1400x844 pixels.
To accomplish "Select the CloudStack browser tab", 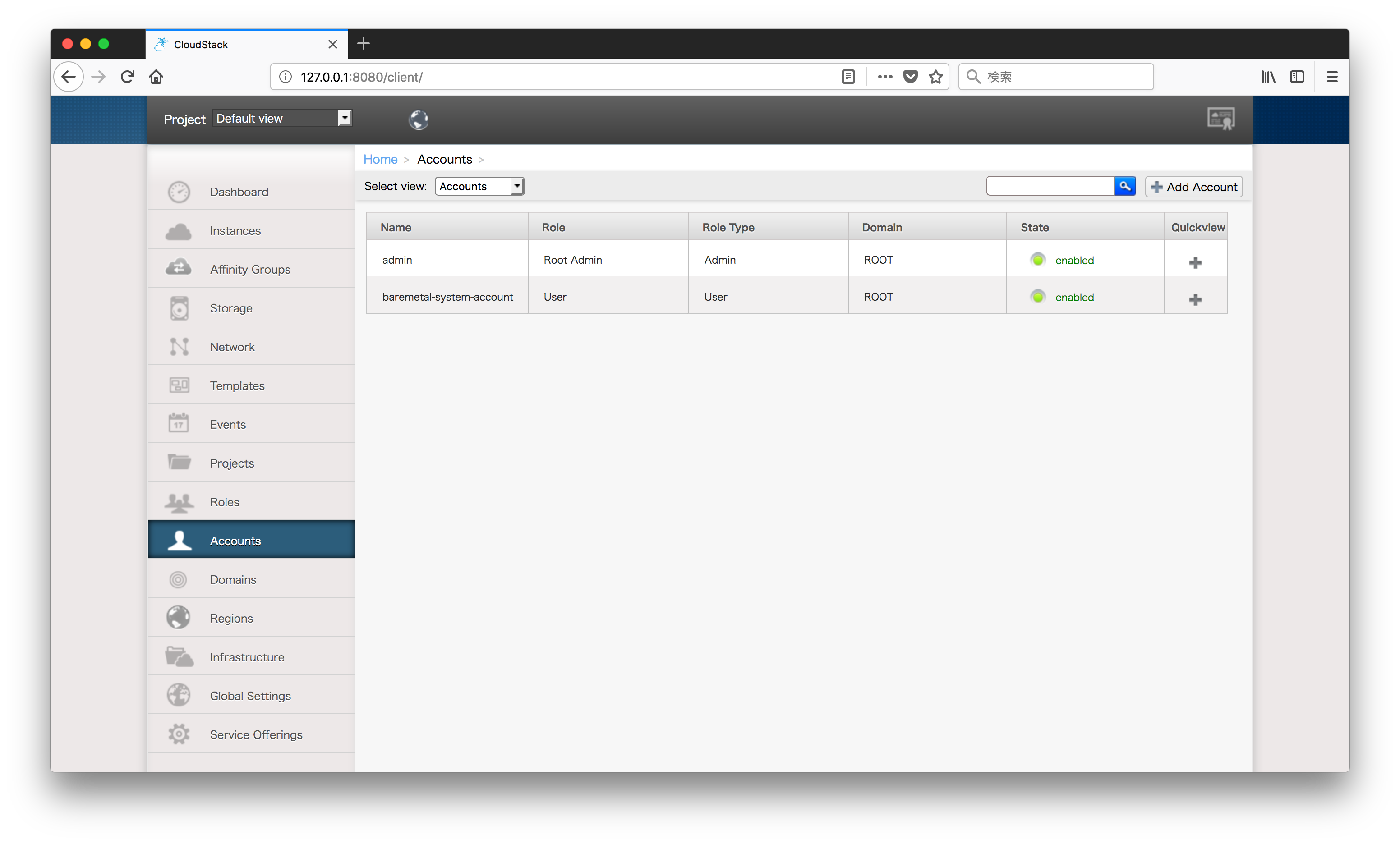I will pyautogui.click(x=247, y=44).
